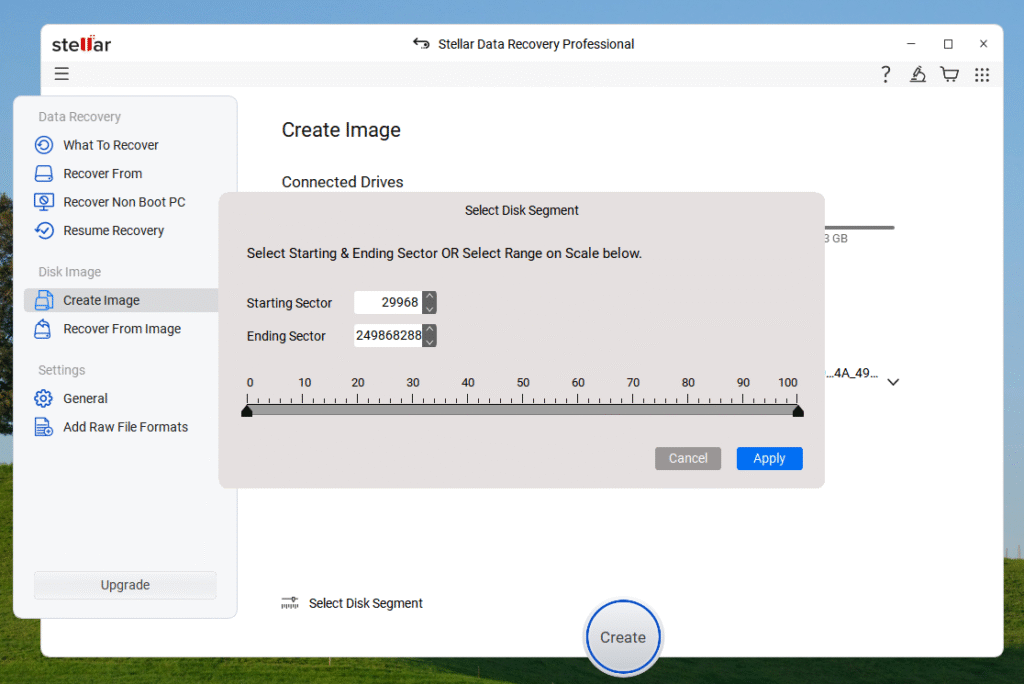The image size is (1024, 684).
Task: Click the apps grid icon
Action: click(981, 74)
